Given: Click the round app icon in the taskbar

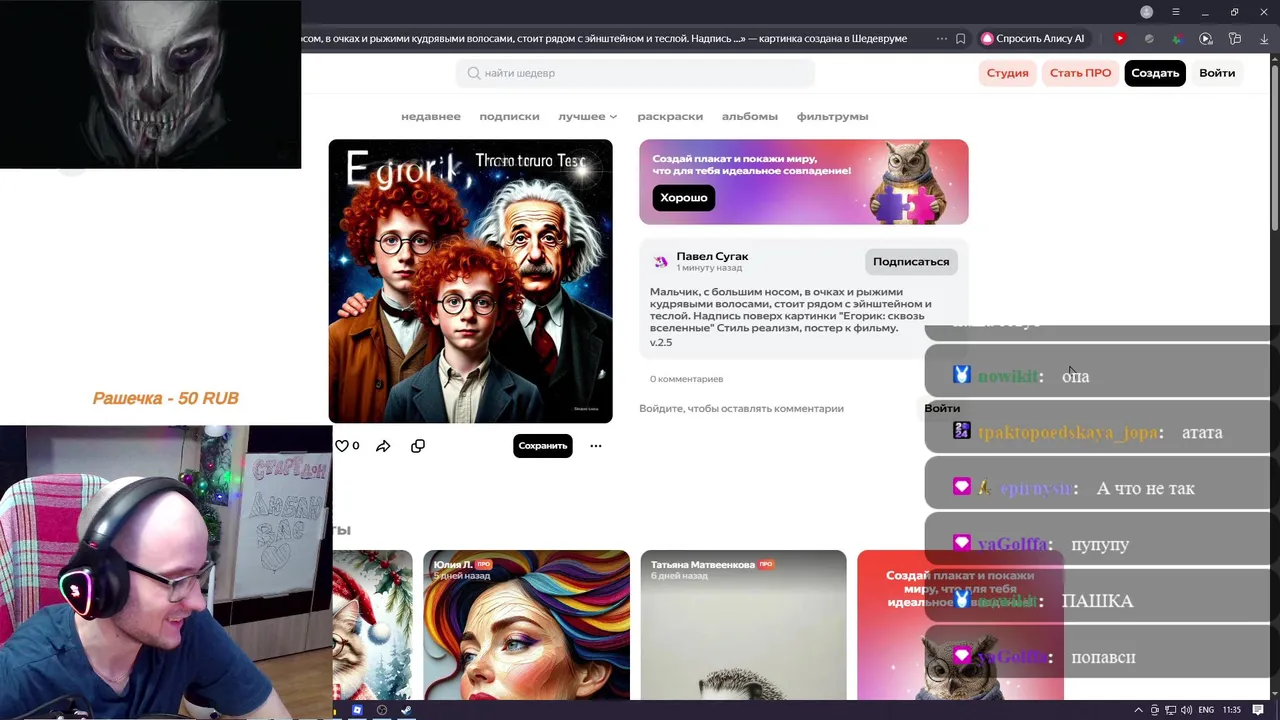Looking at the screenshot, I should tap(382, 710).
